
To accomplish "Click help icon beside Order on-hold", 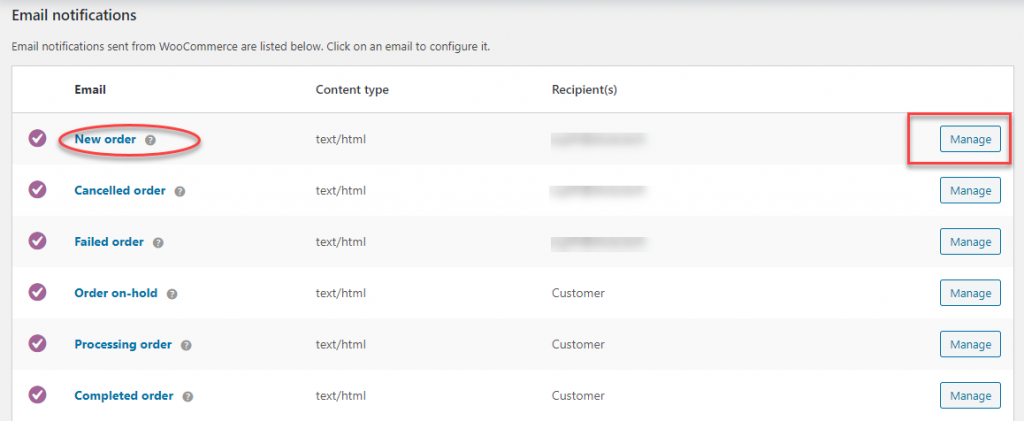I will click(x=172, y=294).
